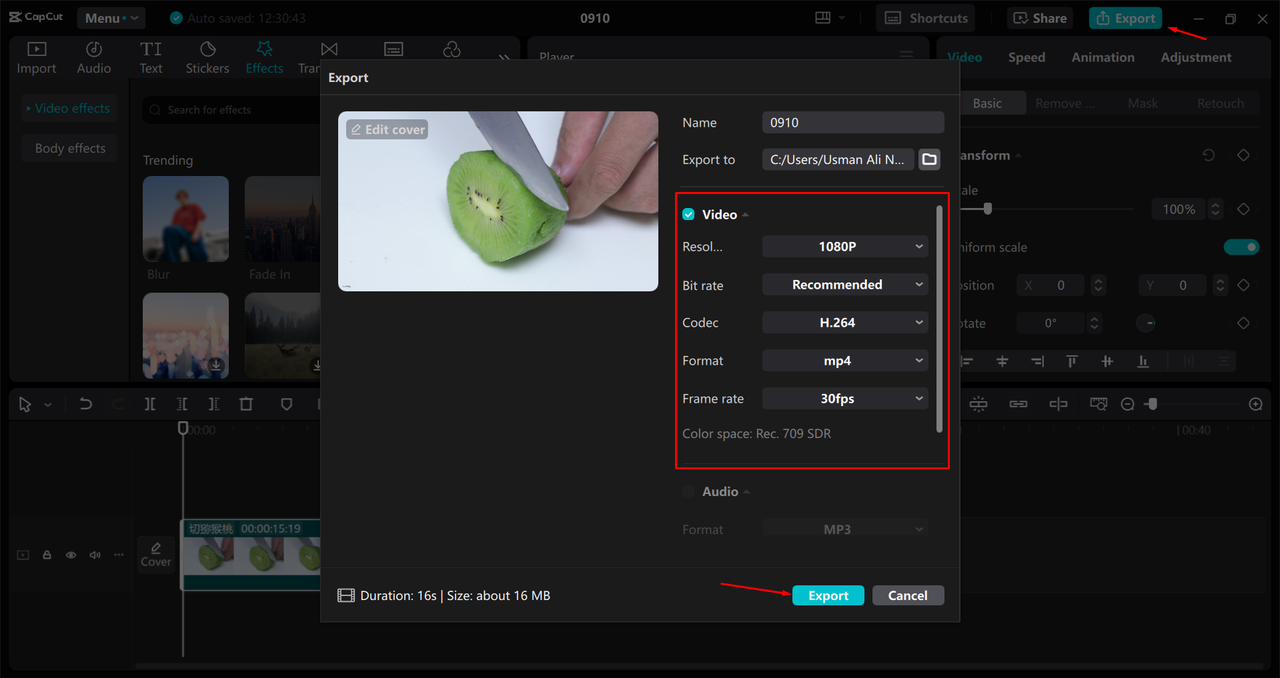Click the delete-left trim icon
1280x678 pixels.
(182, 404)
